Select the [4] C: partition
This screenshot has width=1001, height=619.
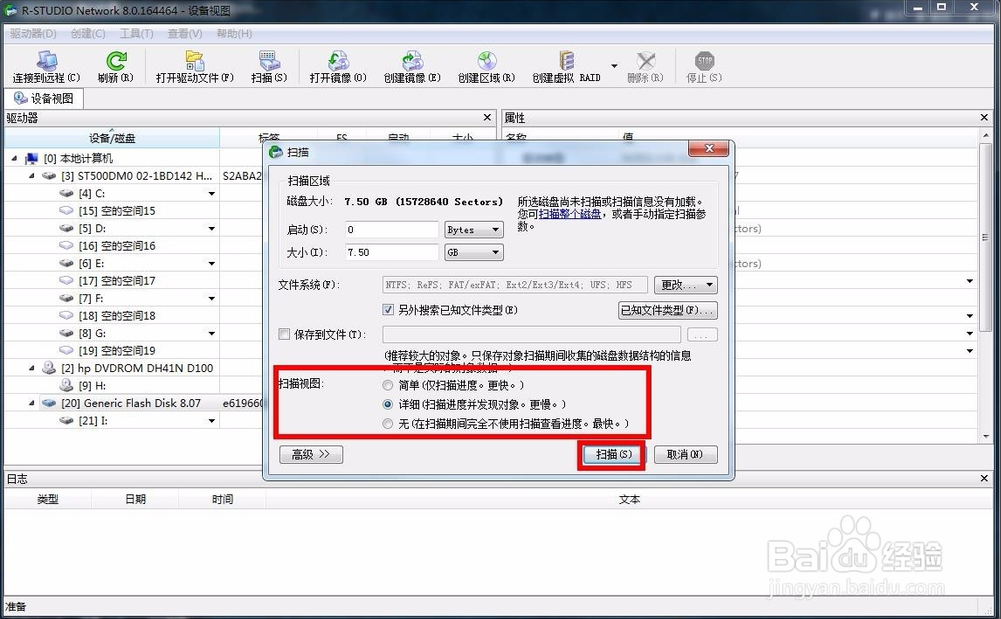[x=91, y=193]
